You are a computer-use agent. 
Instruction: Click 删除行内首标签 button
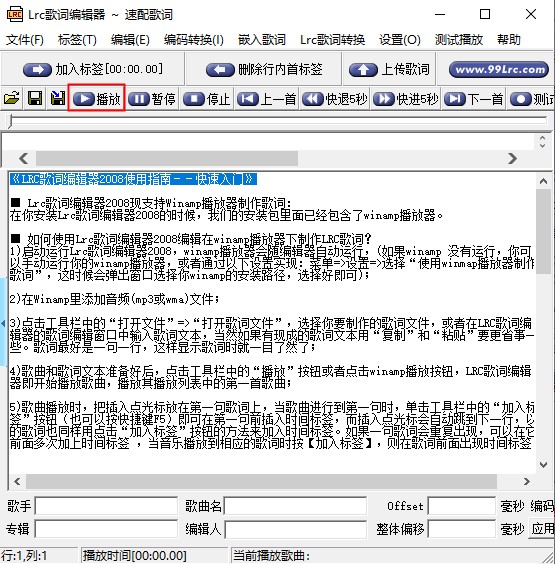click(x=264, y=69)
